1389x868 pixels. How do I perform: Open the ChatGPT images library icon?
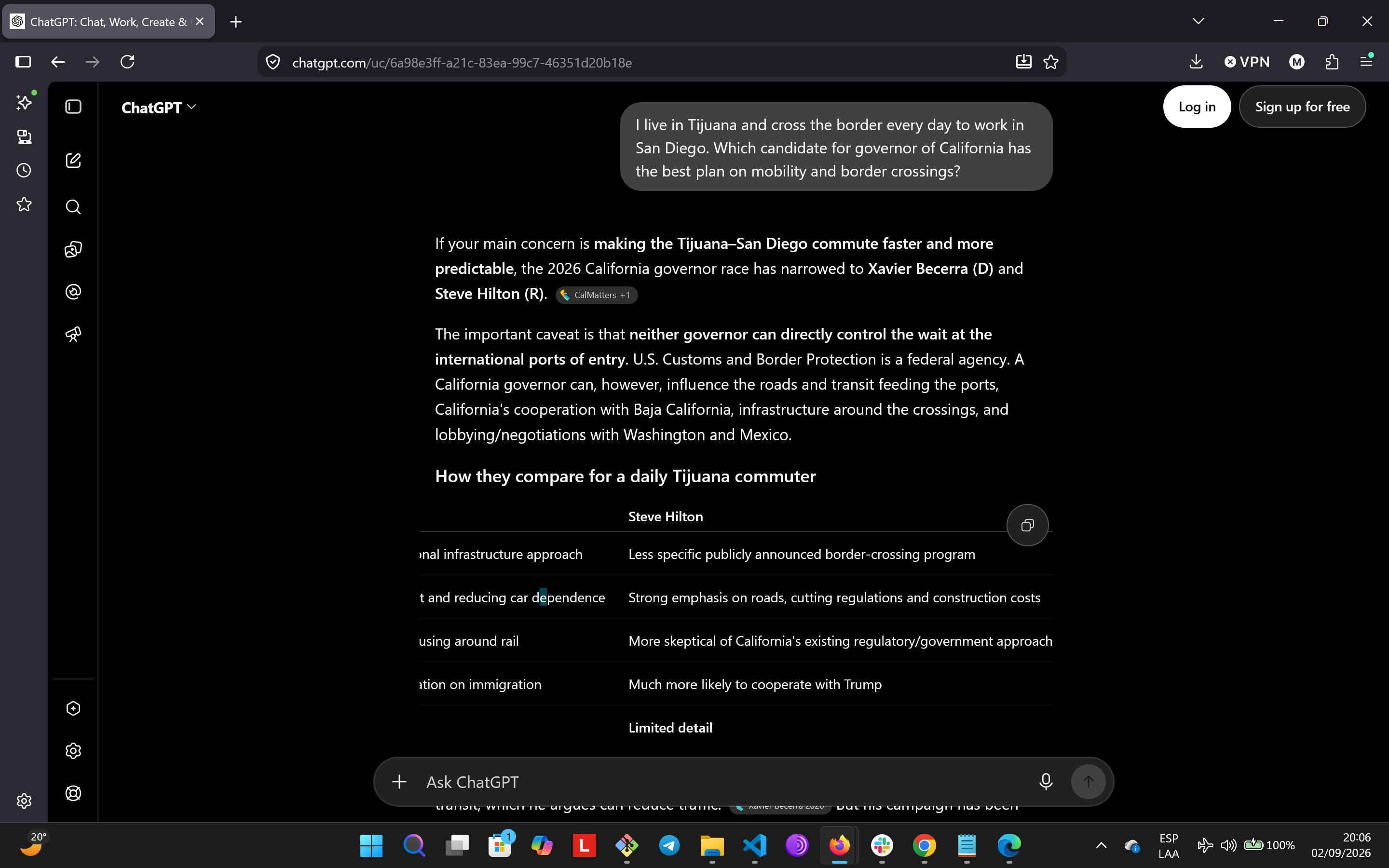point(73,249)
